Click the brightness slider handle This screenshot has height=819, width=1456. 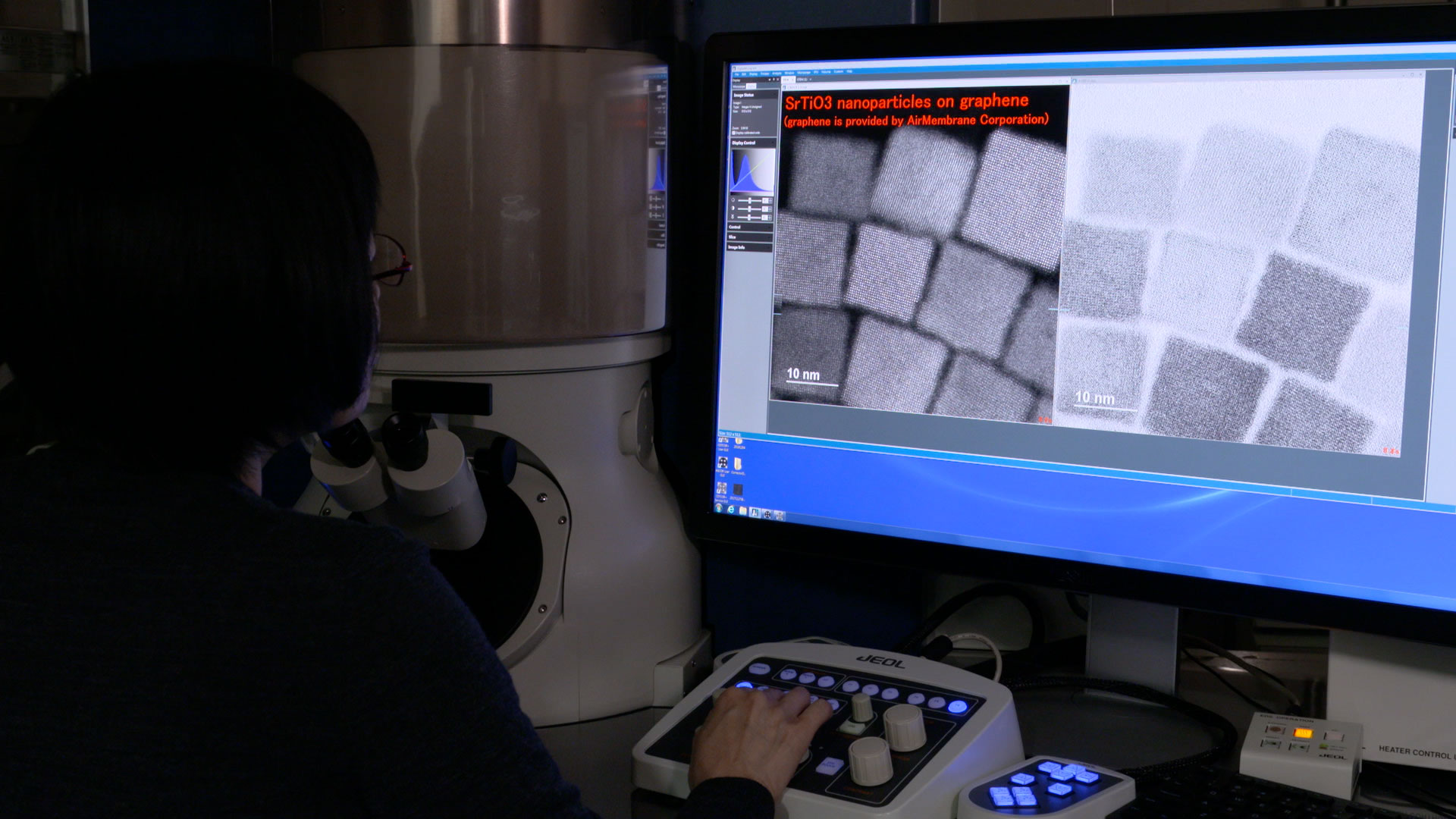pos(750,200)
